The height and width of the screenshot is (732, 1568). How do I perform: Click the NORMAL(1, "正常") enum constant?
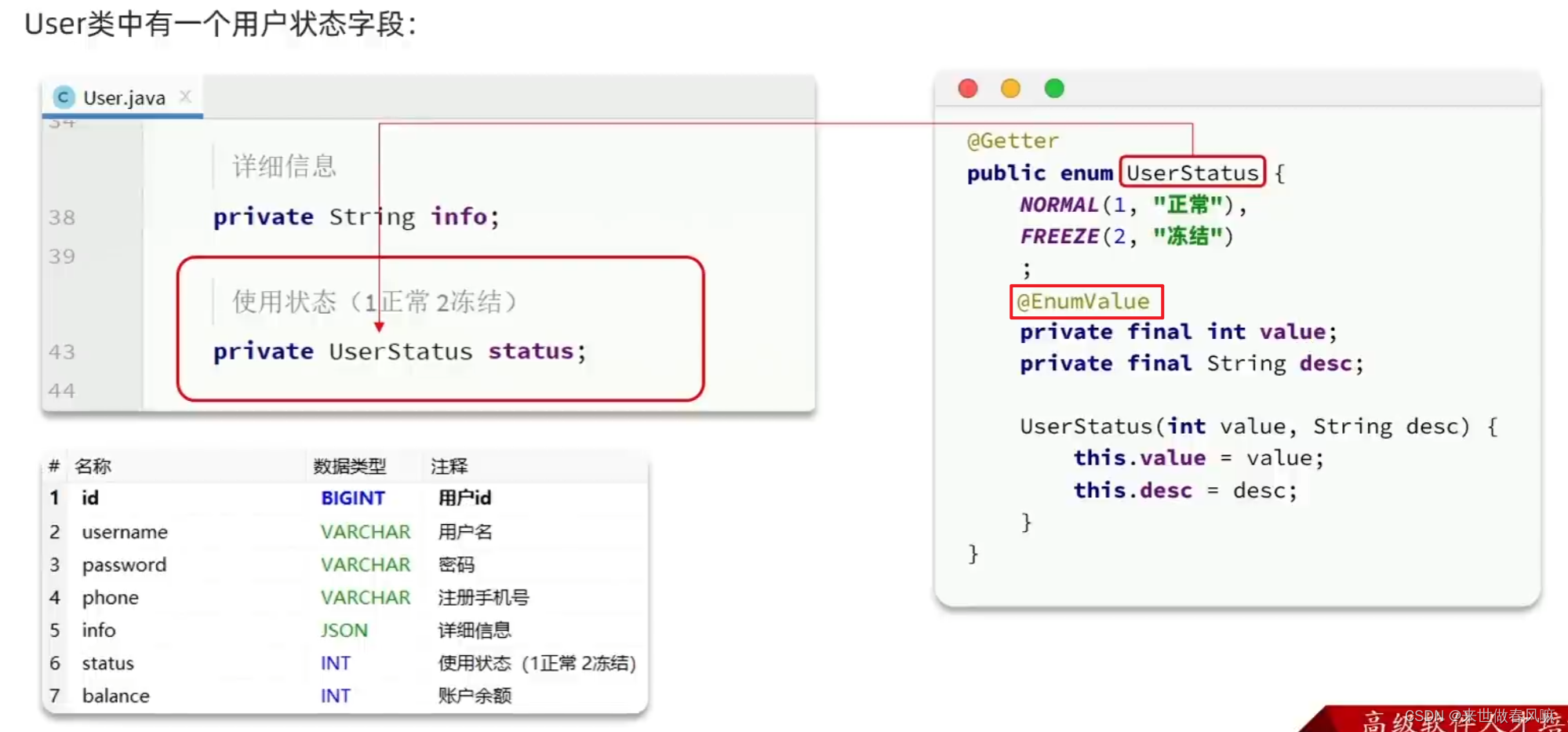click(x=1133, y=205)
